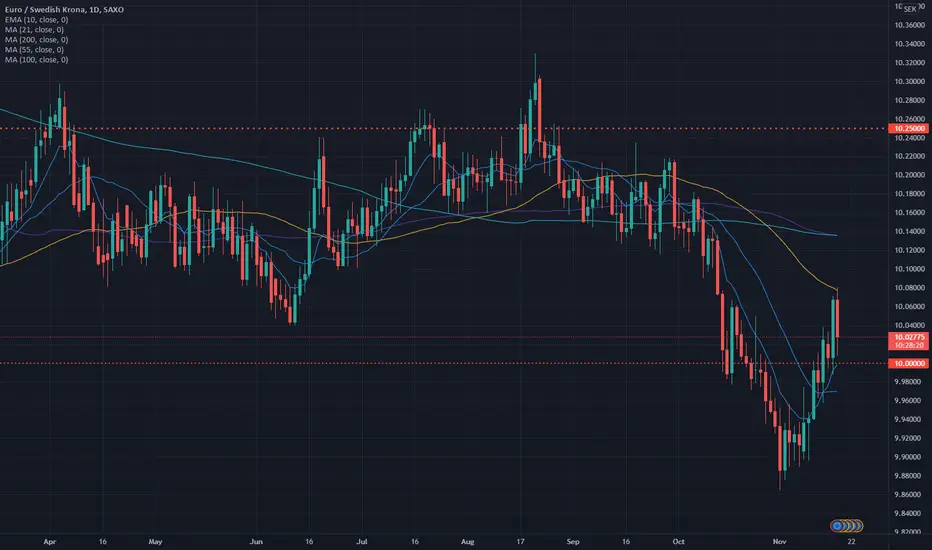Image resolution: width=932 pixels, height=550 pixels.
Task: Click the 9.94000 value on the price axis
Action: click(x=909, y=419)
